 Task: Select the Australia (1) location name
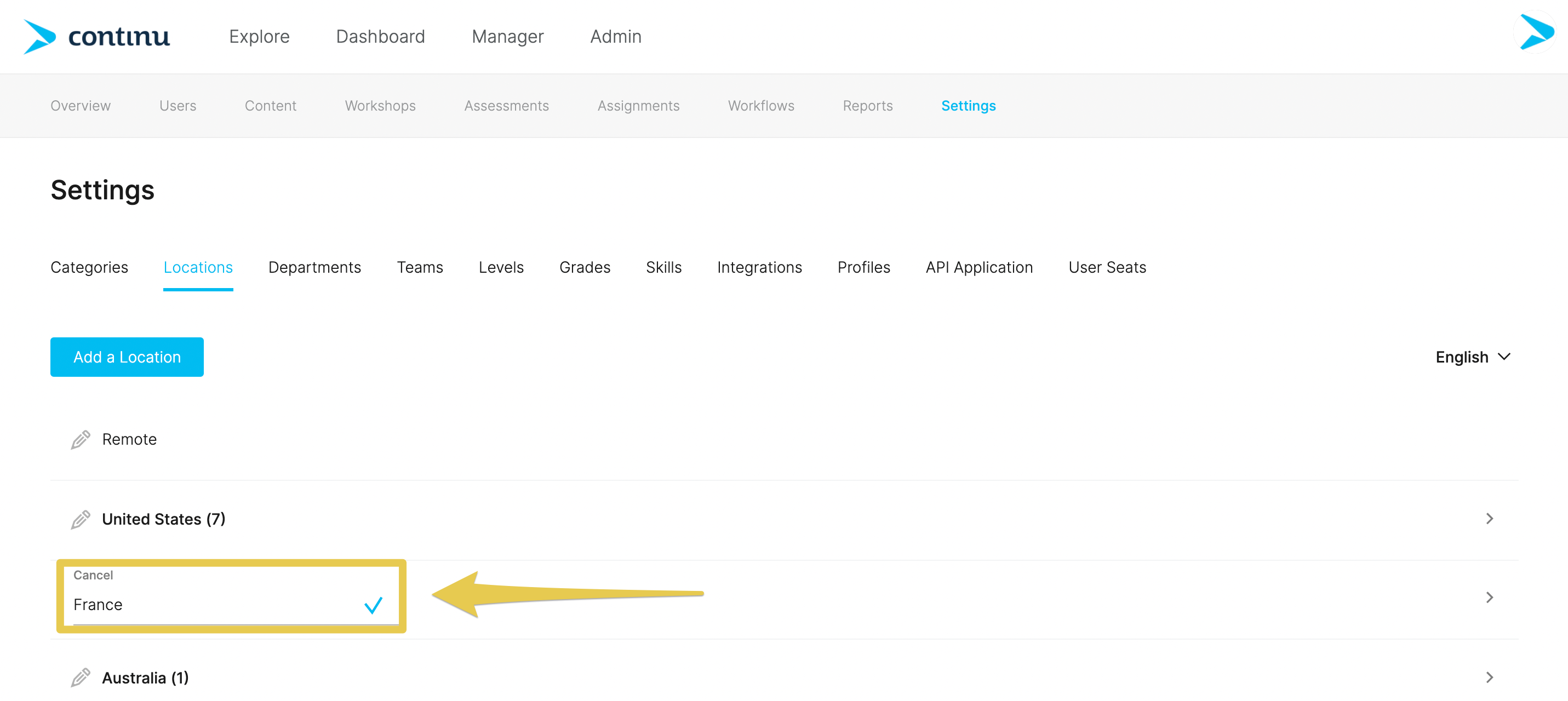146,678
